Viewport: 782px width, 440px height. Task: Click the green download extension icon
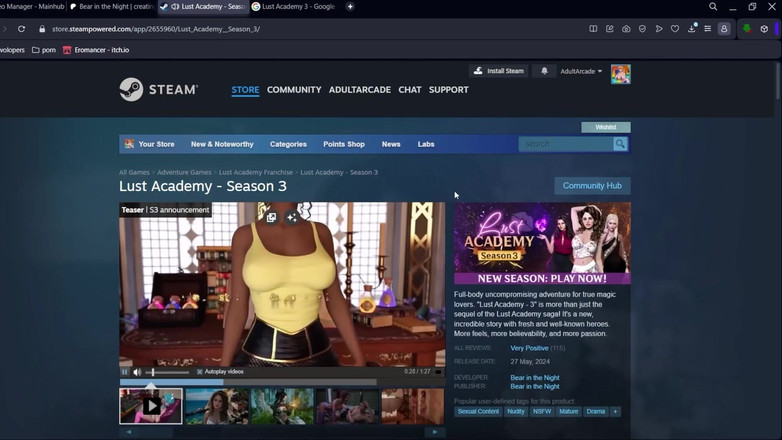click(747, 29)
